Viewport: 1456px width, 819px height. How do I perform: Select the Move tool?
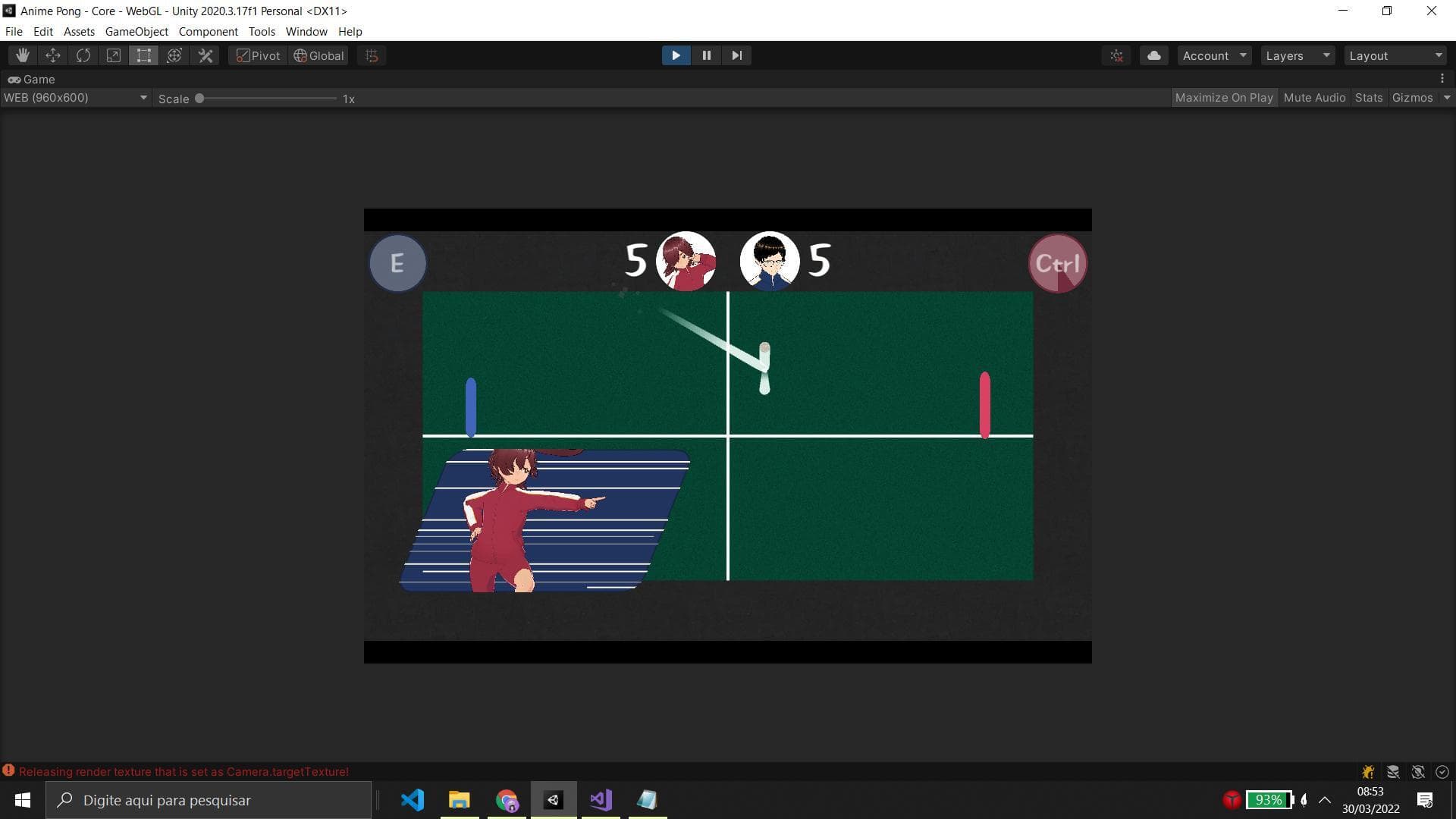53,55
